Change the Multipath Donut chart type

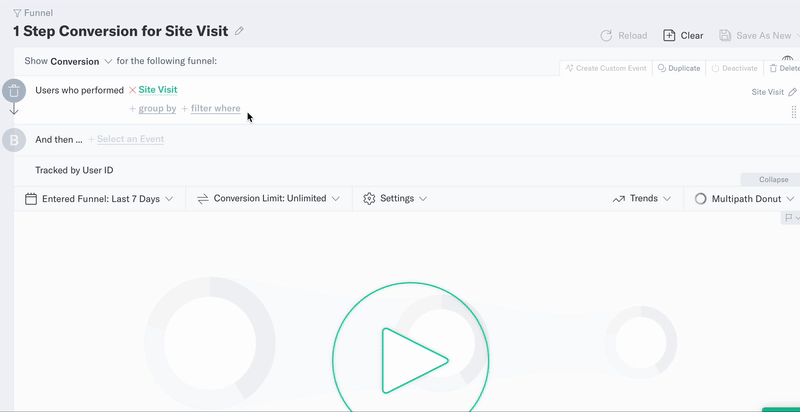745,199
